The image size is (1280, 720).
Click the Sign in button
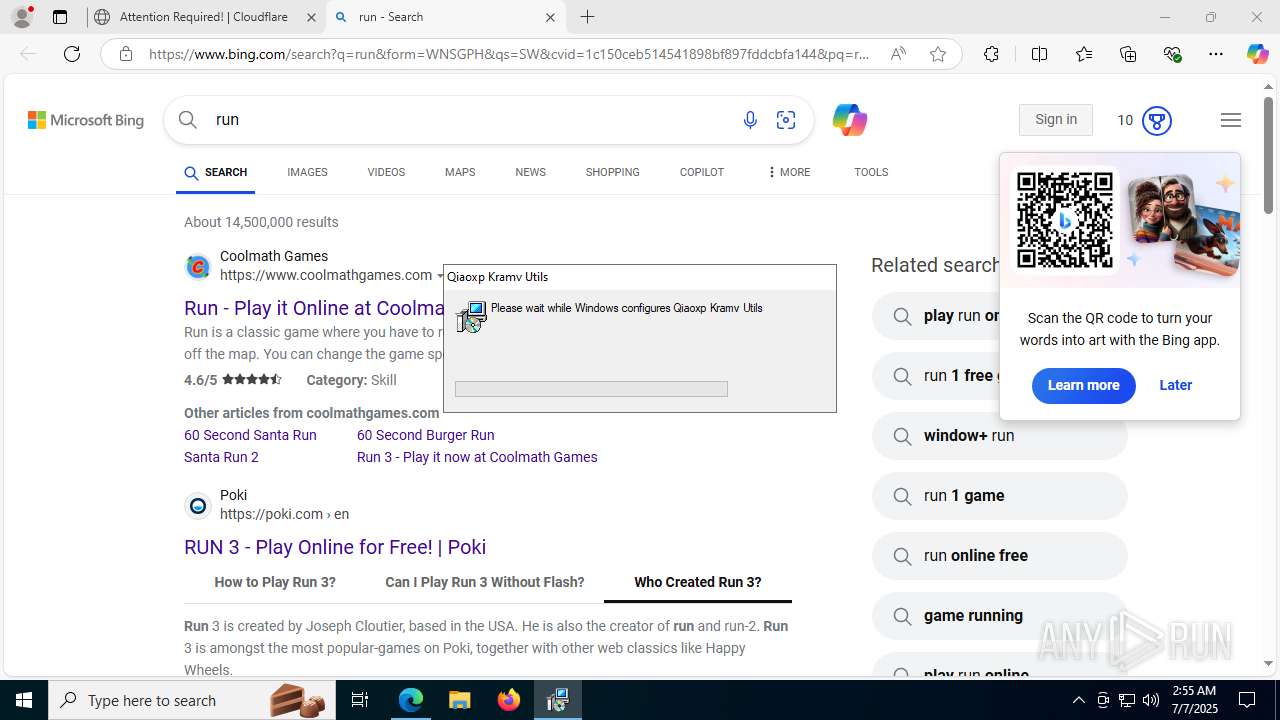click(1056, 120)
